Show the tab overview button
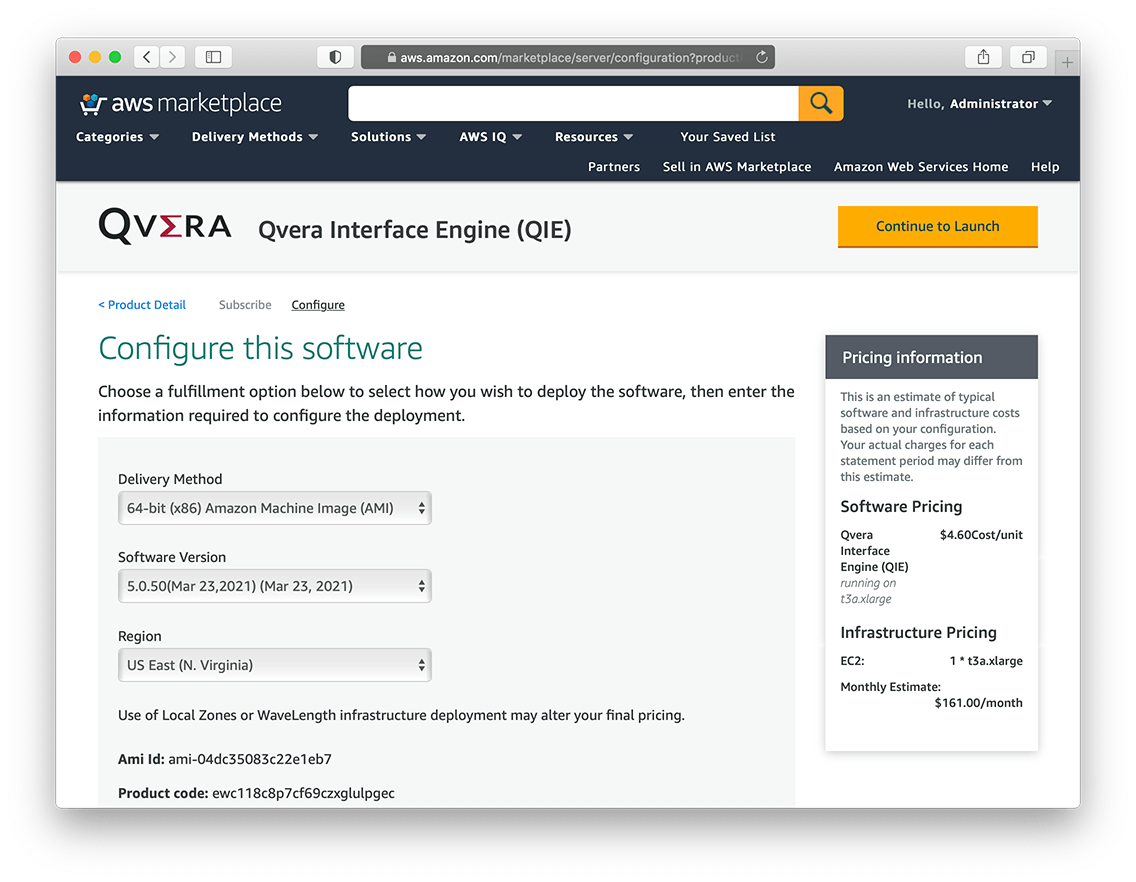This screenshot has width=1136, height=882. pyautogui.click(x=1027, y=57)
